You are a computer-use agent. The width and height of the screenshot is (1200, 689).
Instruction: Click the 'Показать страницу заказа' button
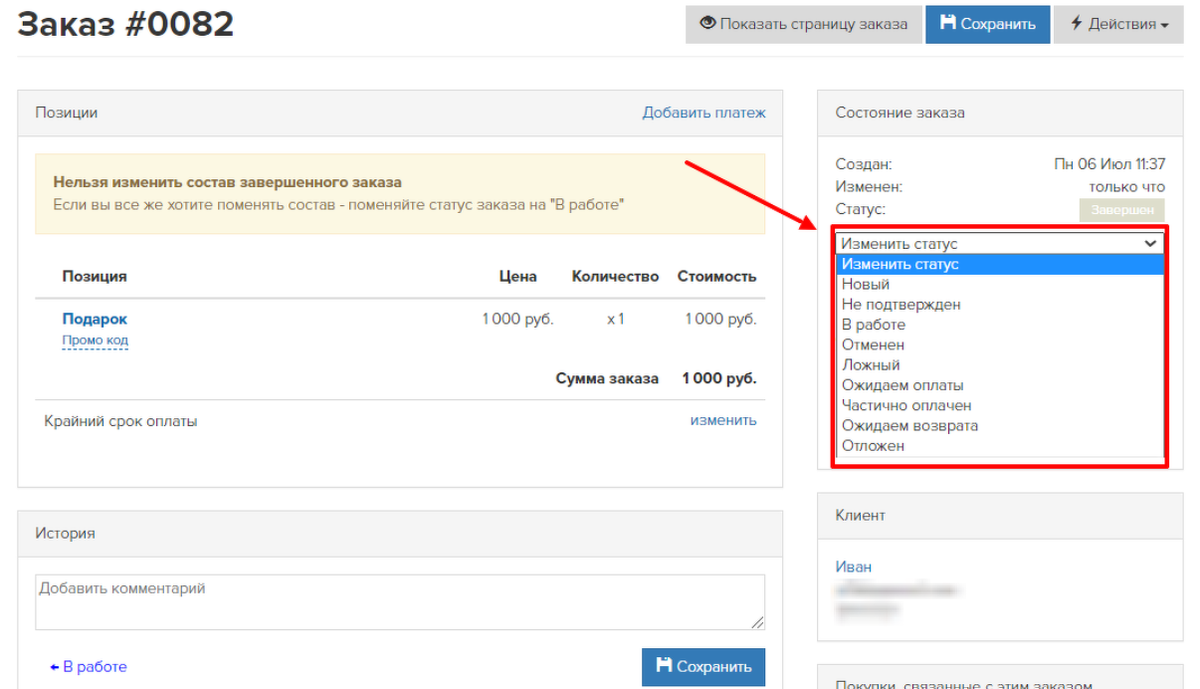tap(804, 24)
